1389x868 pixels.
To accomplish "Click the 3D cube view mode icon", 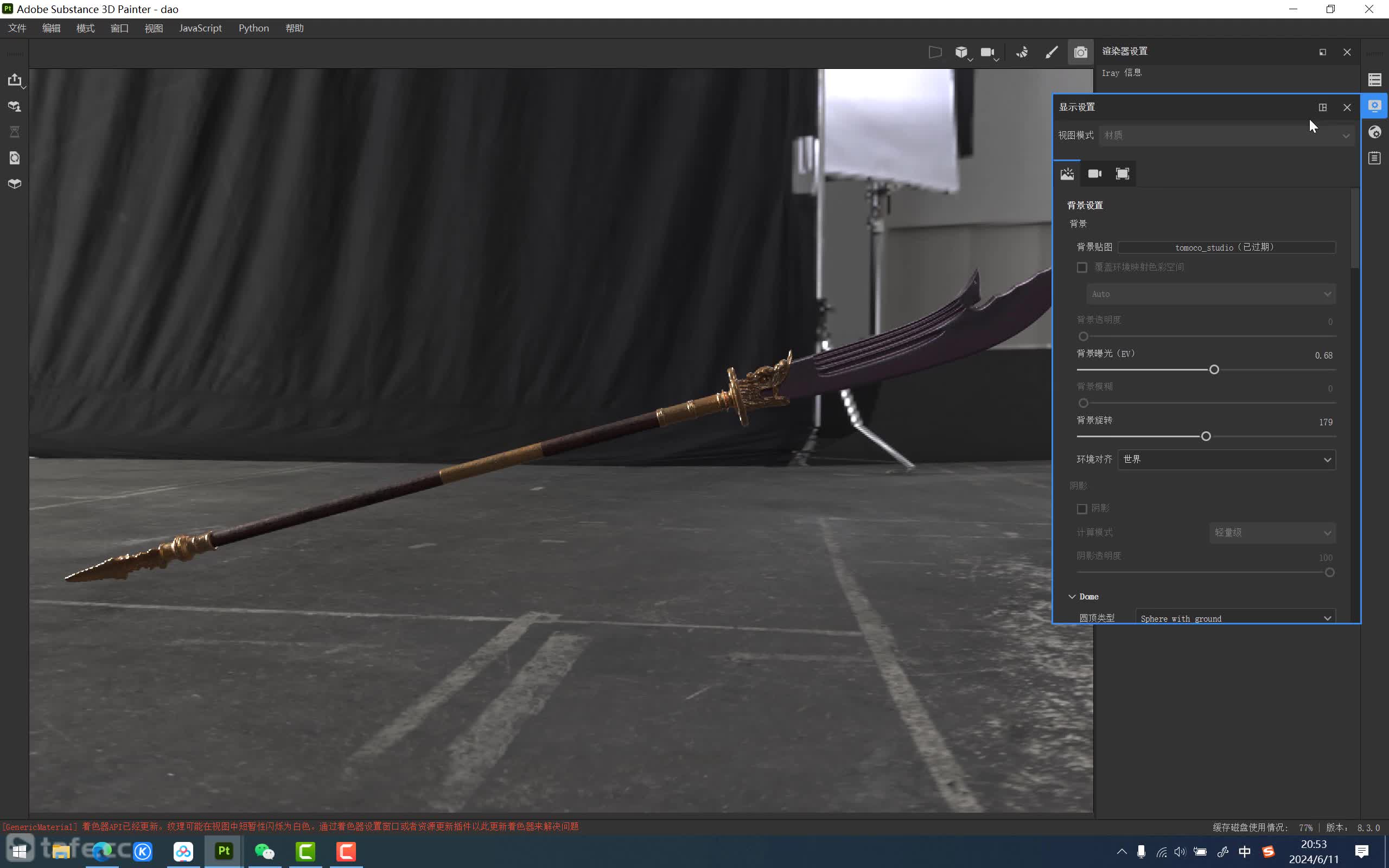I will [961, 52].
